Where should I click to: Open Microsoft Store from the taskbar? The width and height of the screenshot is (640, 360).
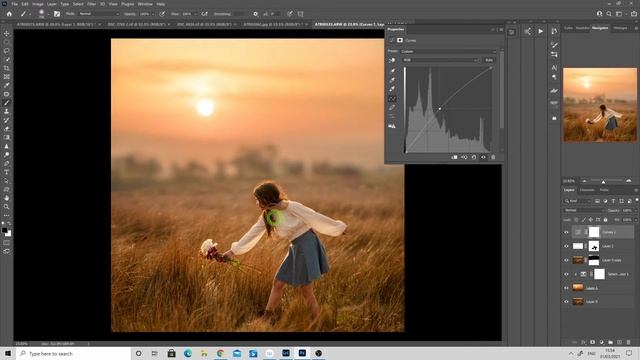pos(171,353)
